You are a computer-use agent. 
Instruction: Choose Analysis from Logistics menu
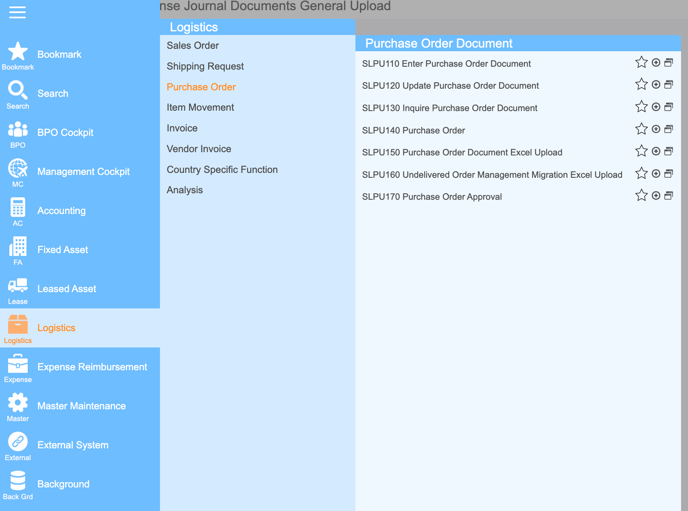(185, 190)
